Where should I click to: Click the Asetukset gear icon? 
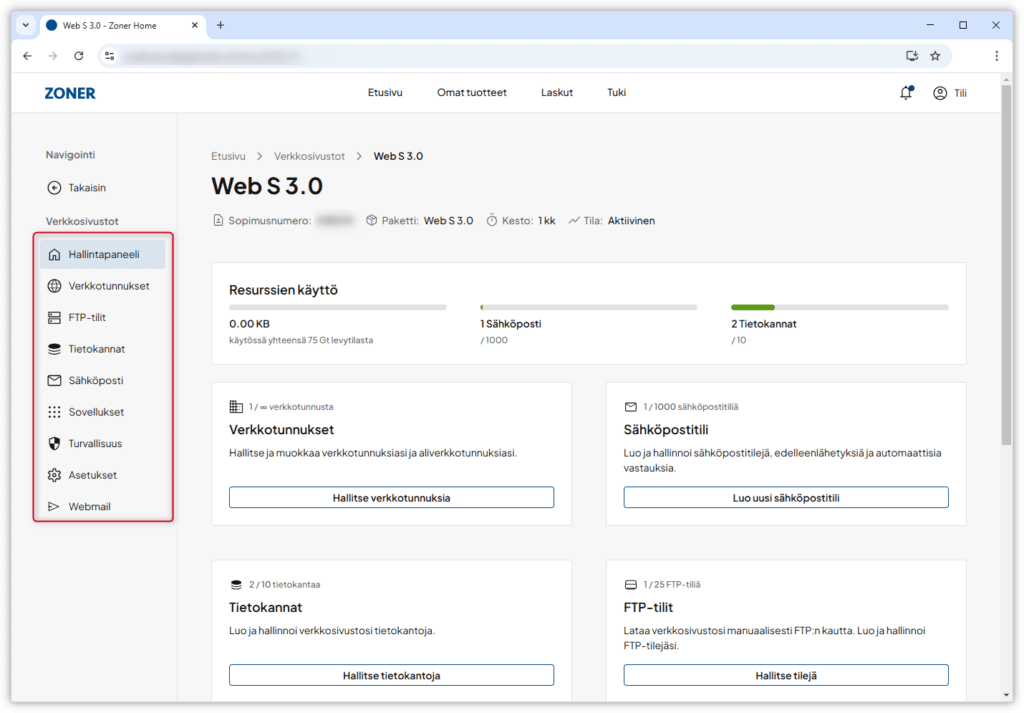point(55,475)
